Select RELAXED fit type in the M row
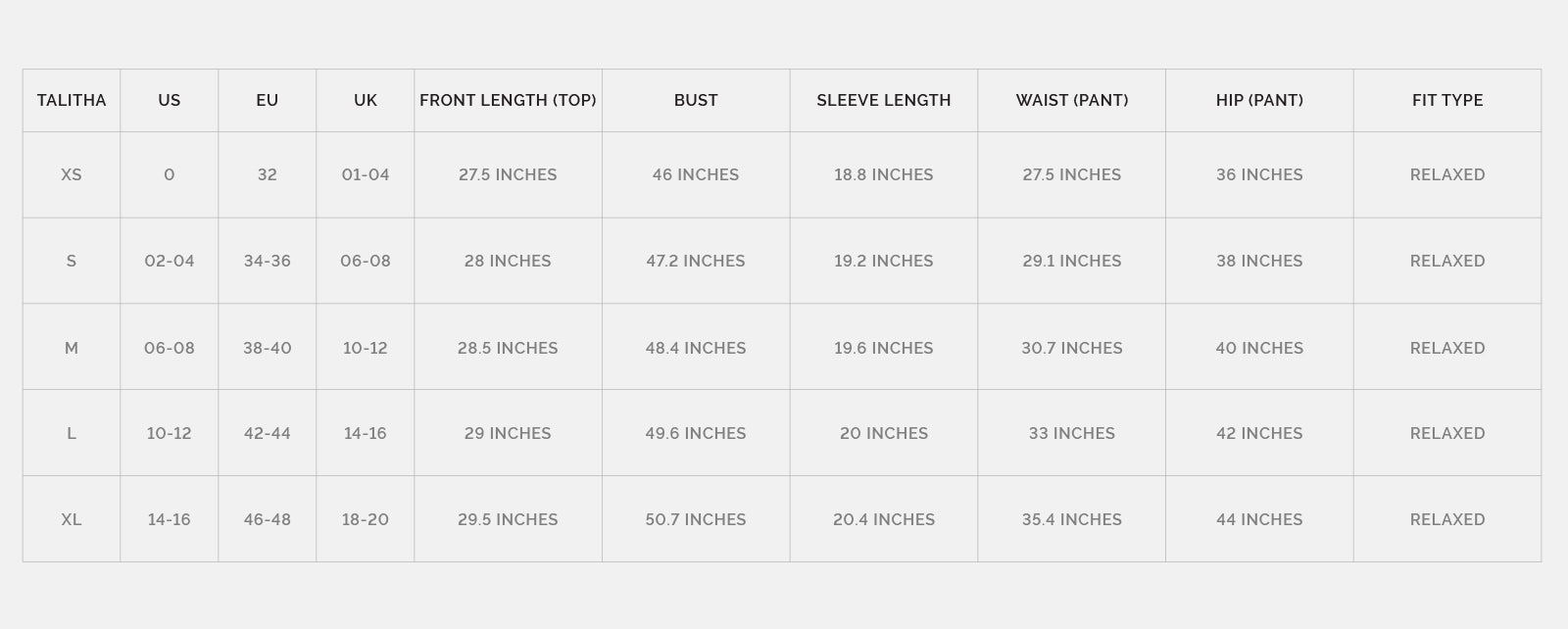This screenshot has width=1568, height=629. [x=1447, y=348]
